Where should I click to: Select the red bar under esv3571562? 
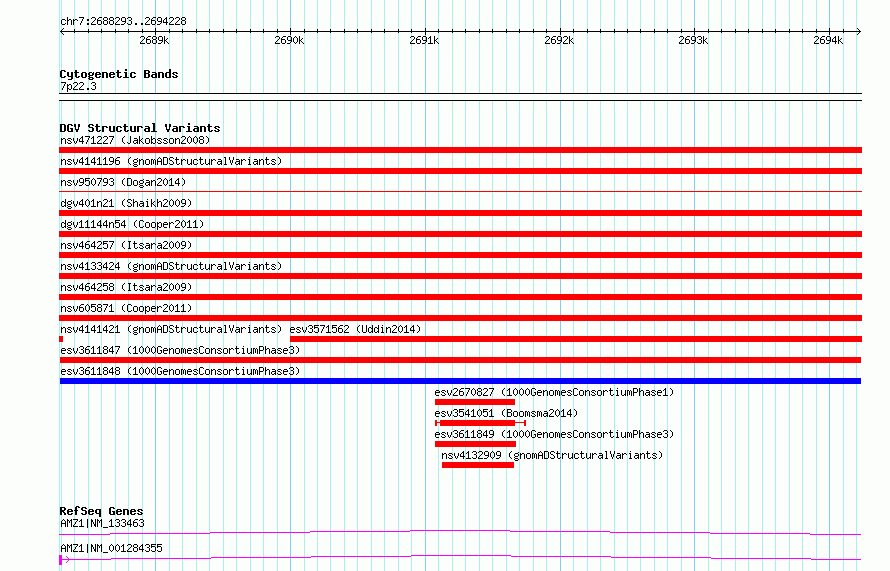pos(576,339)
